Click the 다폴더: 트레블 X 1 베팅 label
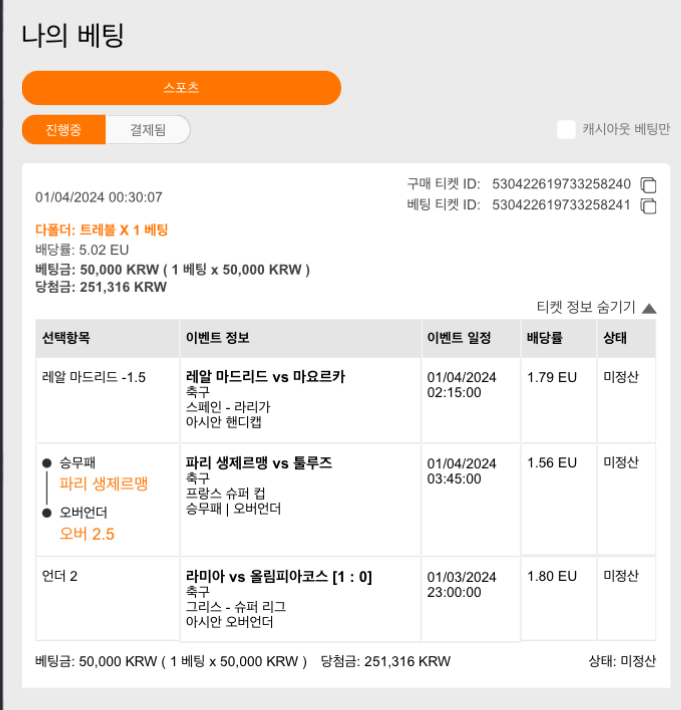This screenshot has height=710, width=681. click(101, 230)
